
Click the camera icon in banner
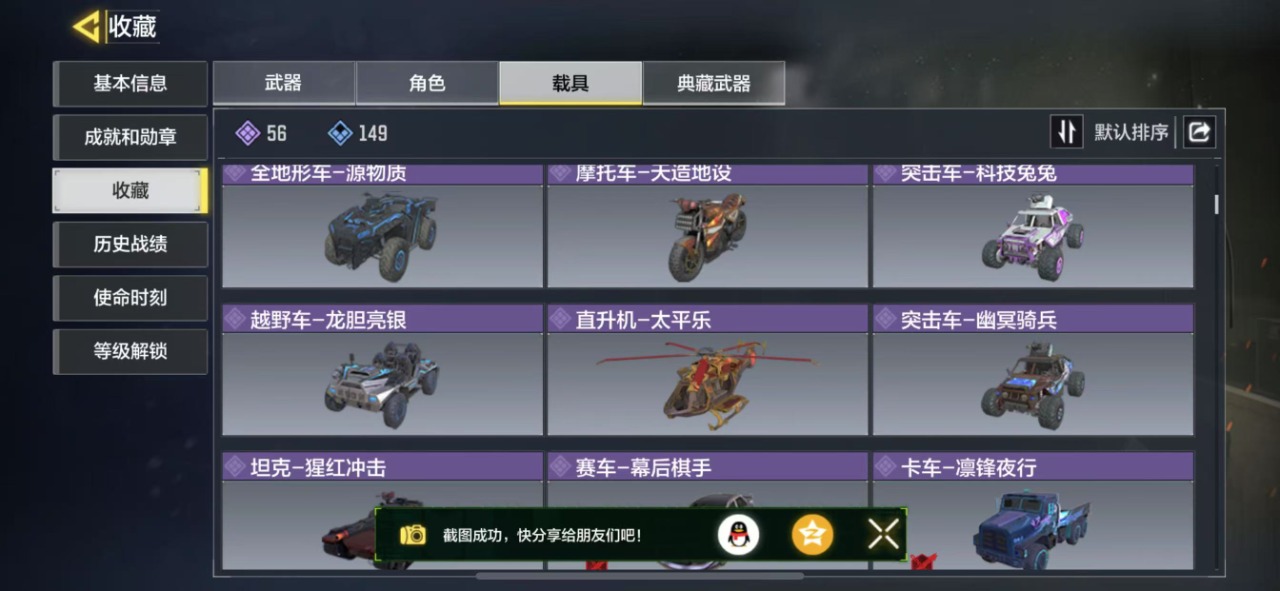coord(413,535)
